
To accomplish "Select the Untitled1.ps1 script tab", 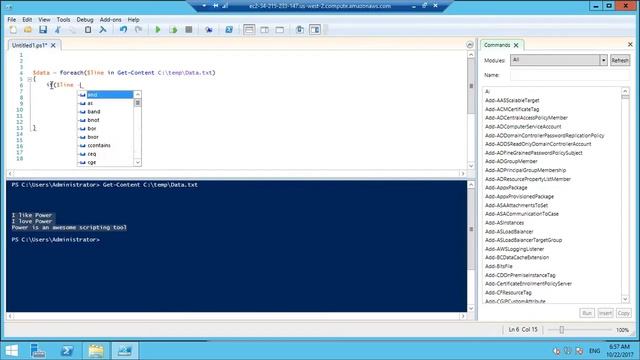I will click(30, 45).
